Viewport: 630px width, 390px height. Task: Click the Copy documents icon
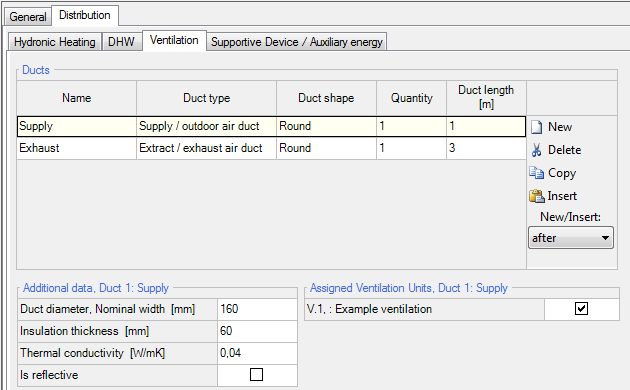point(536,173)
